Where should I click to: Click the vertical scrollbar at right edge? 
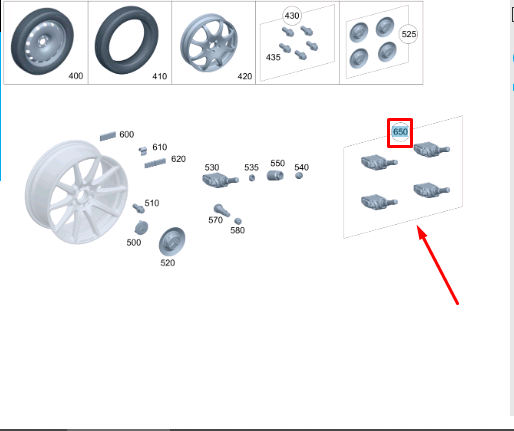pyautogui.click(x=512, y=208)
